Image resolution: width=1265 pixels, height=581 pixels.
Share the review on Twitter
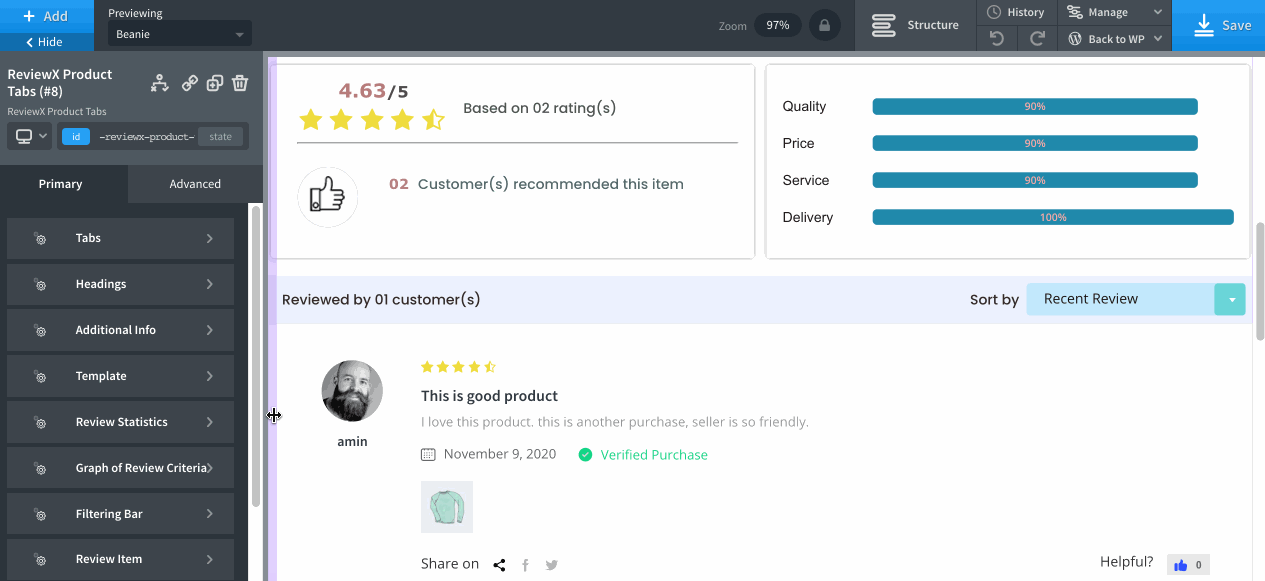coord(551,565)
